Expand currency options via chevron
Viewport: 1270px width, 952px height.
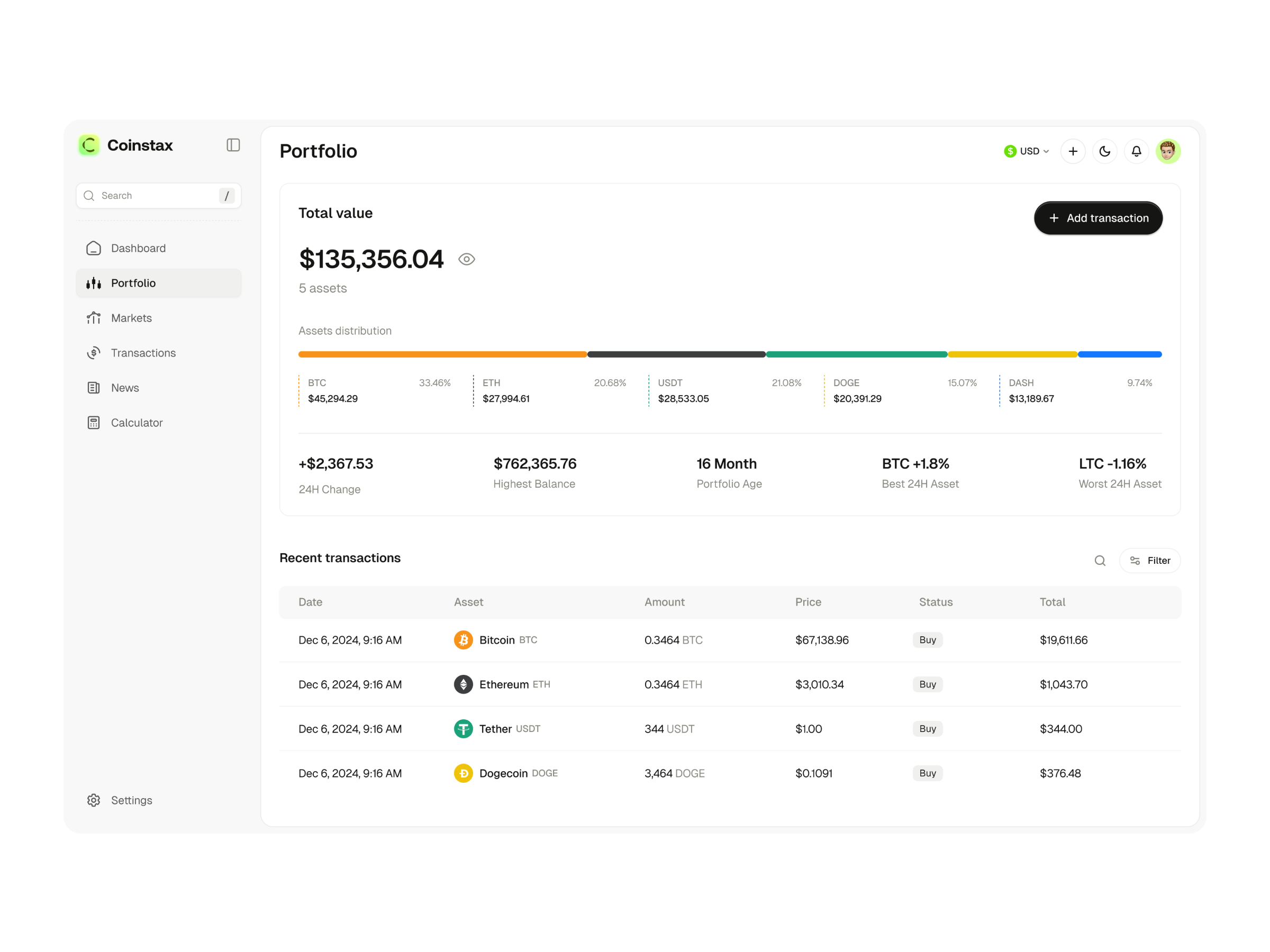(1047, 151)
